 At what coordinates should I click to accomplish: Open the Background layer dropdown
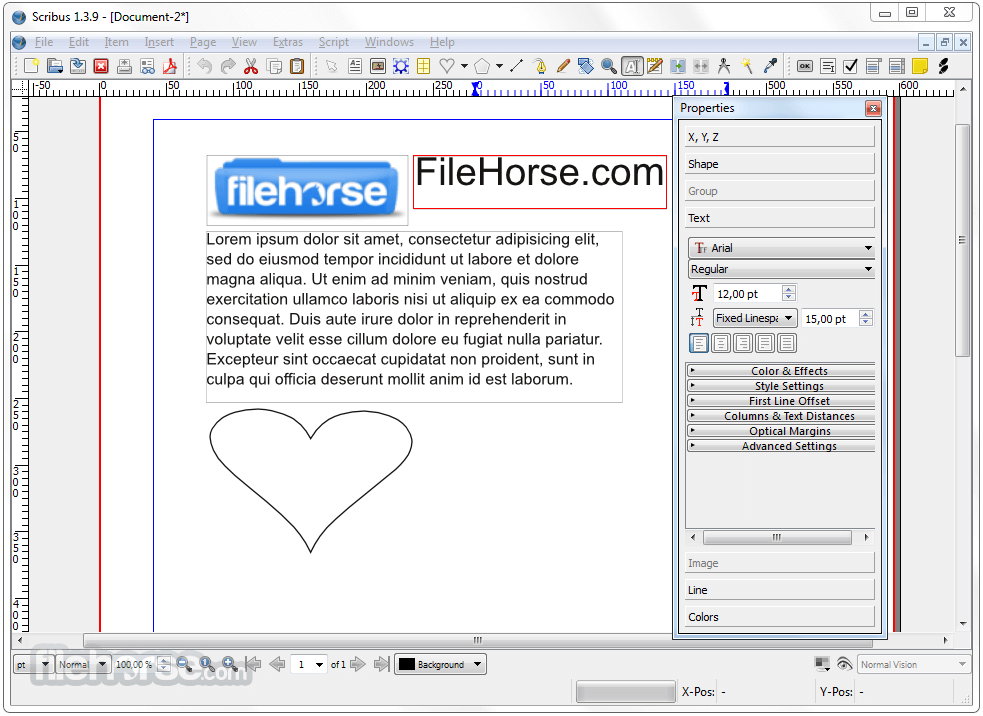tap(440, 665)
